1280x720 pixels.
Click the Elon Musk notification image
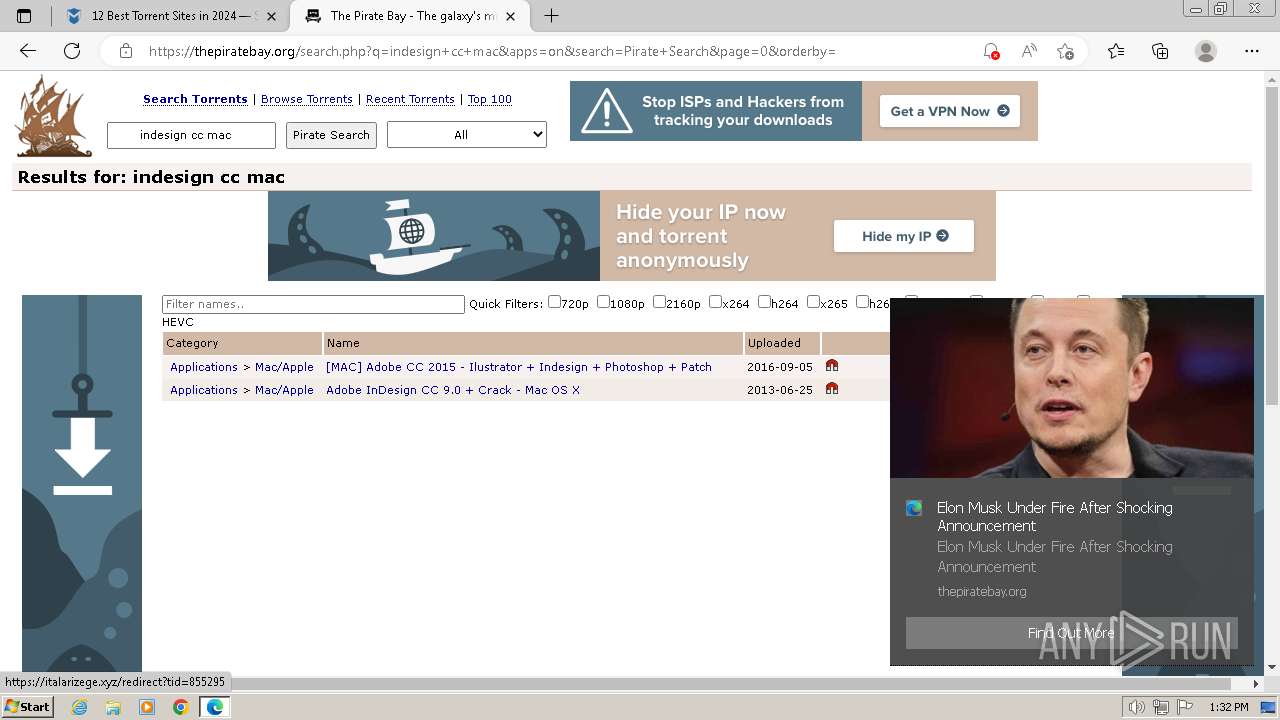pos(1072,388)
